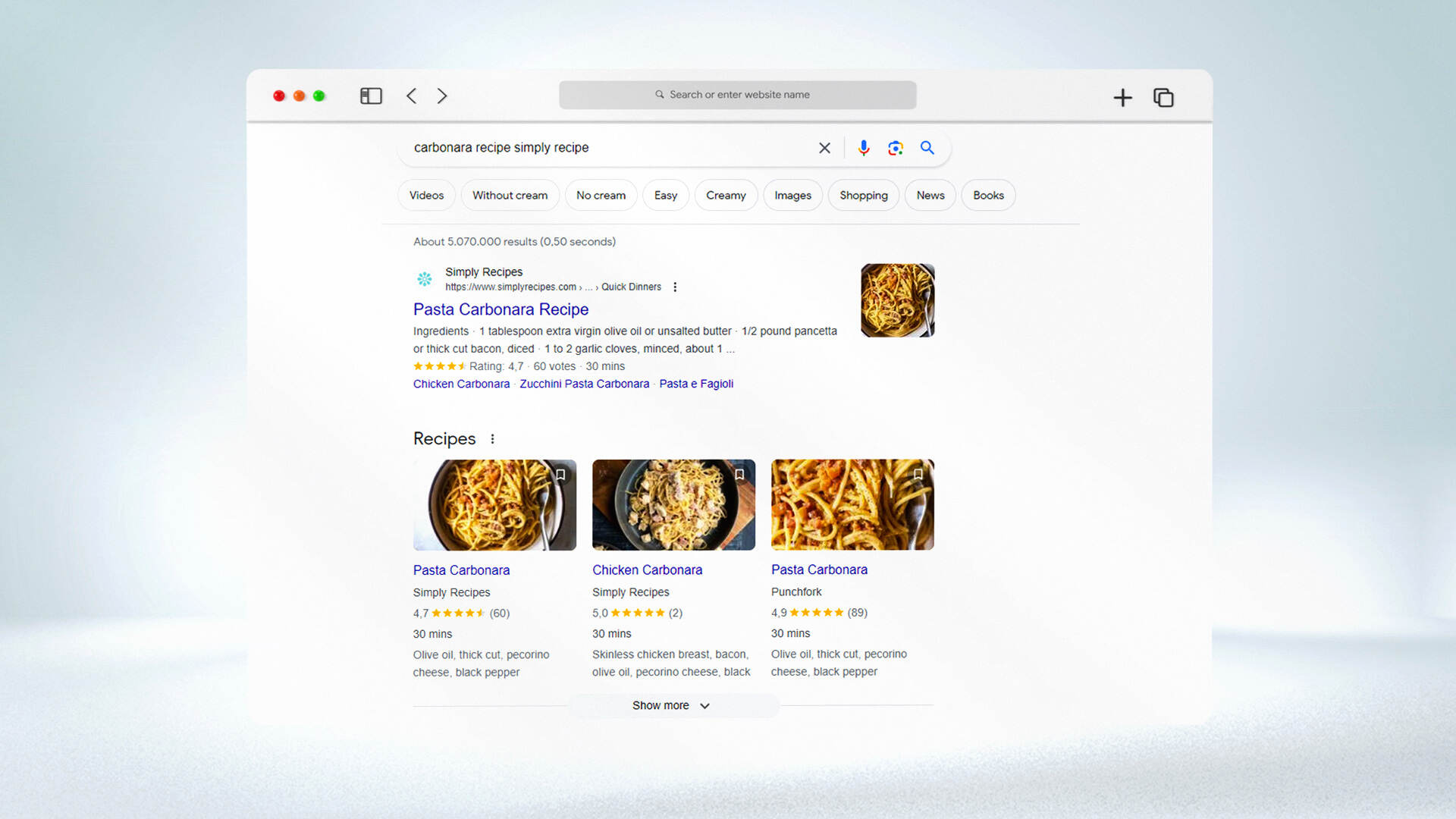
Task: Switch to the Images results tab
Action: point(792,195)
